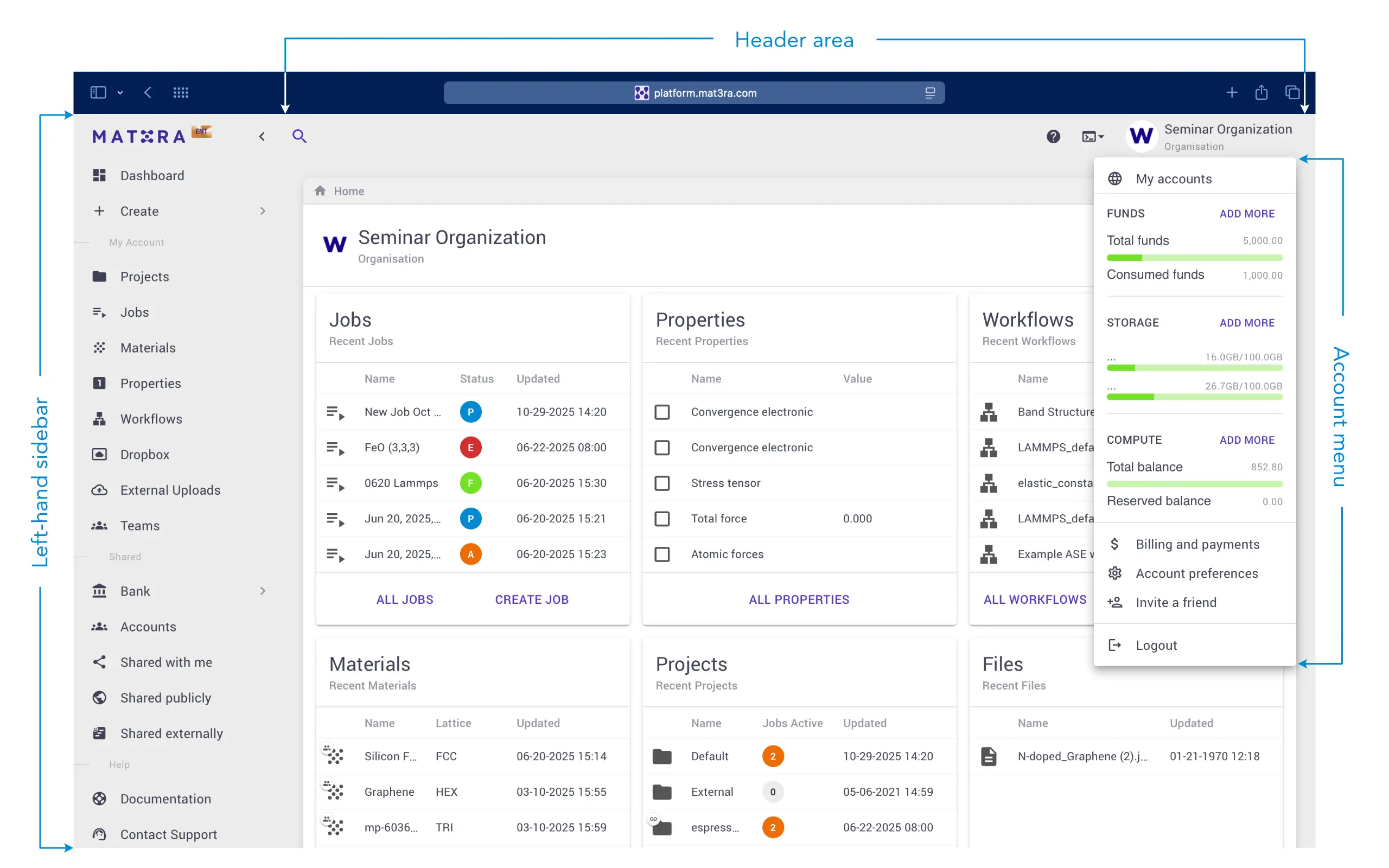
Task: Click the running status badge on New Job Oct
Action: coord(470,412)
